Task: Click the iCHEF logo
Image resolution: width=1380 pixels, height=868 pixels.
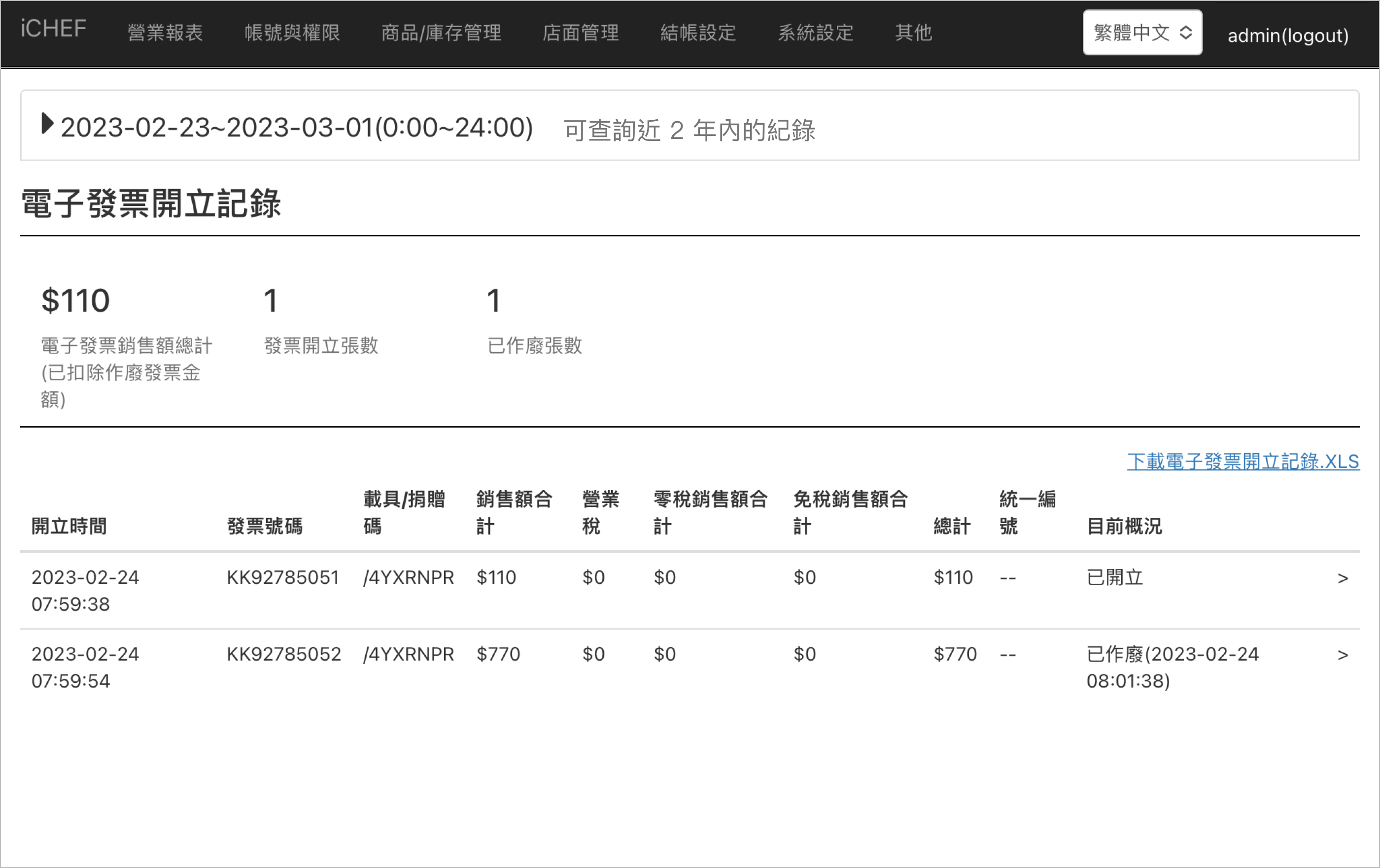Action: [53, 29]
